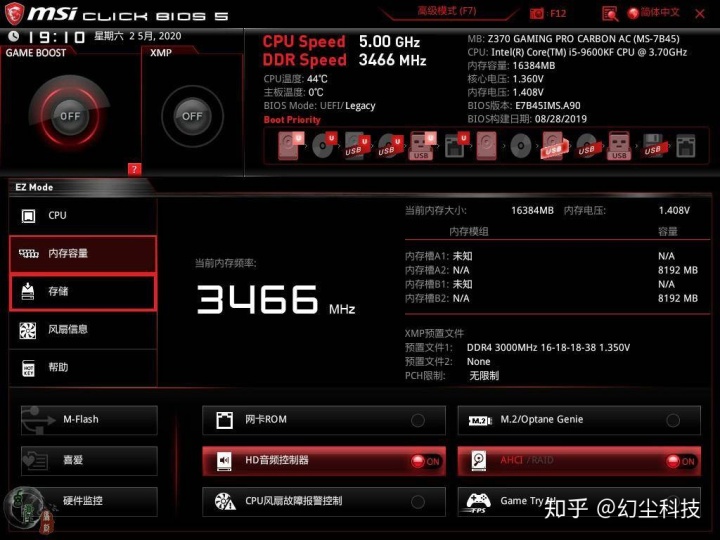Screen dimensions: 720x540
Task: Select the UEFI USB CD/DVD boot icon
Action: 390,146
